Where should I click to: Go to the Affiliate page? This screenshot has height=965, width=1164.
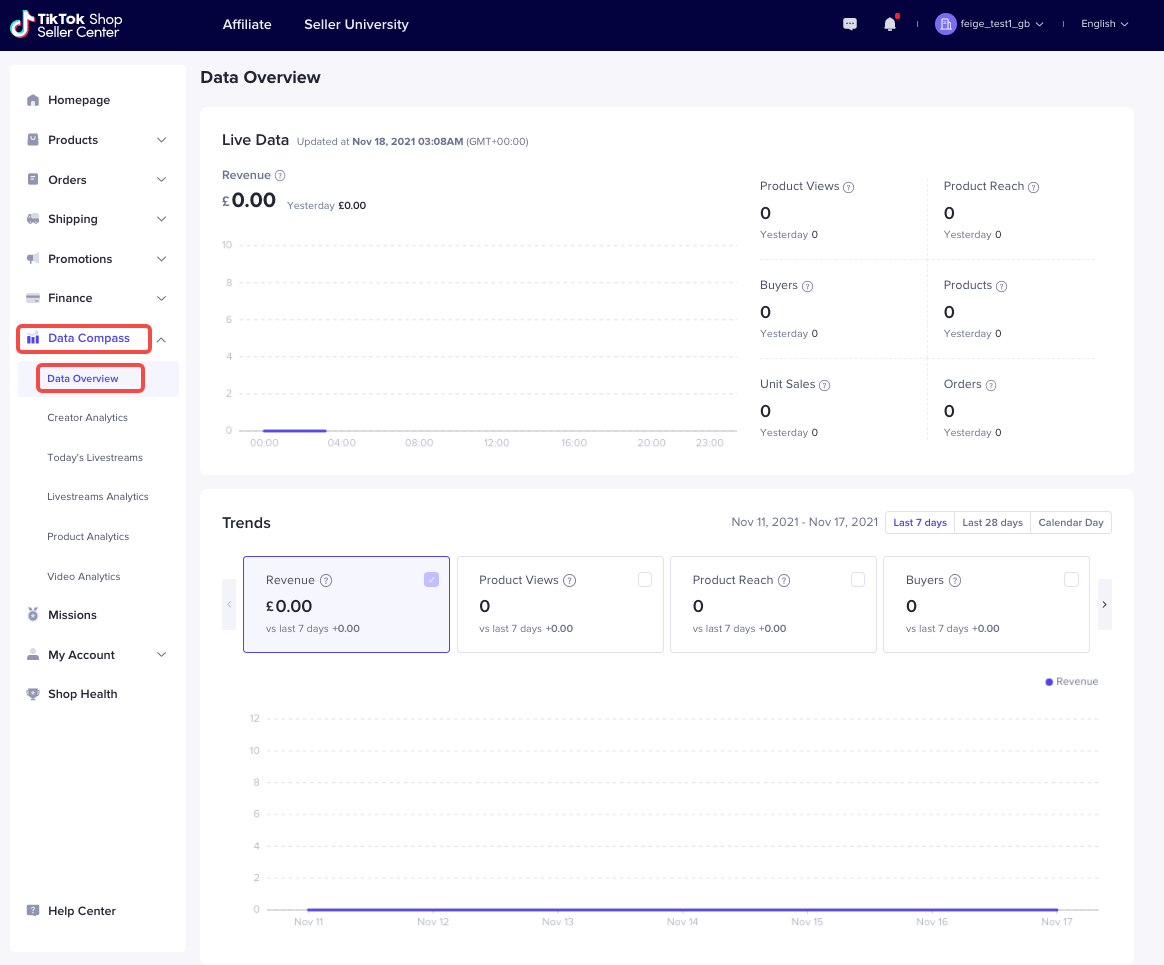(x=247, y=24)
